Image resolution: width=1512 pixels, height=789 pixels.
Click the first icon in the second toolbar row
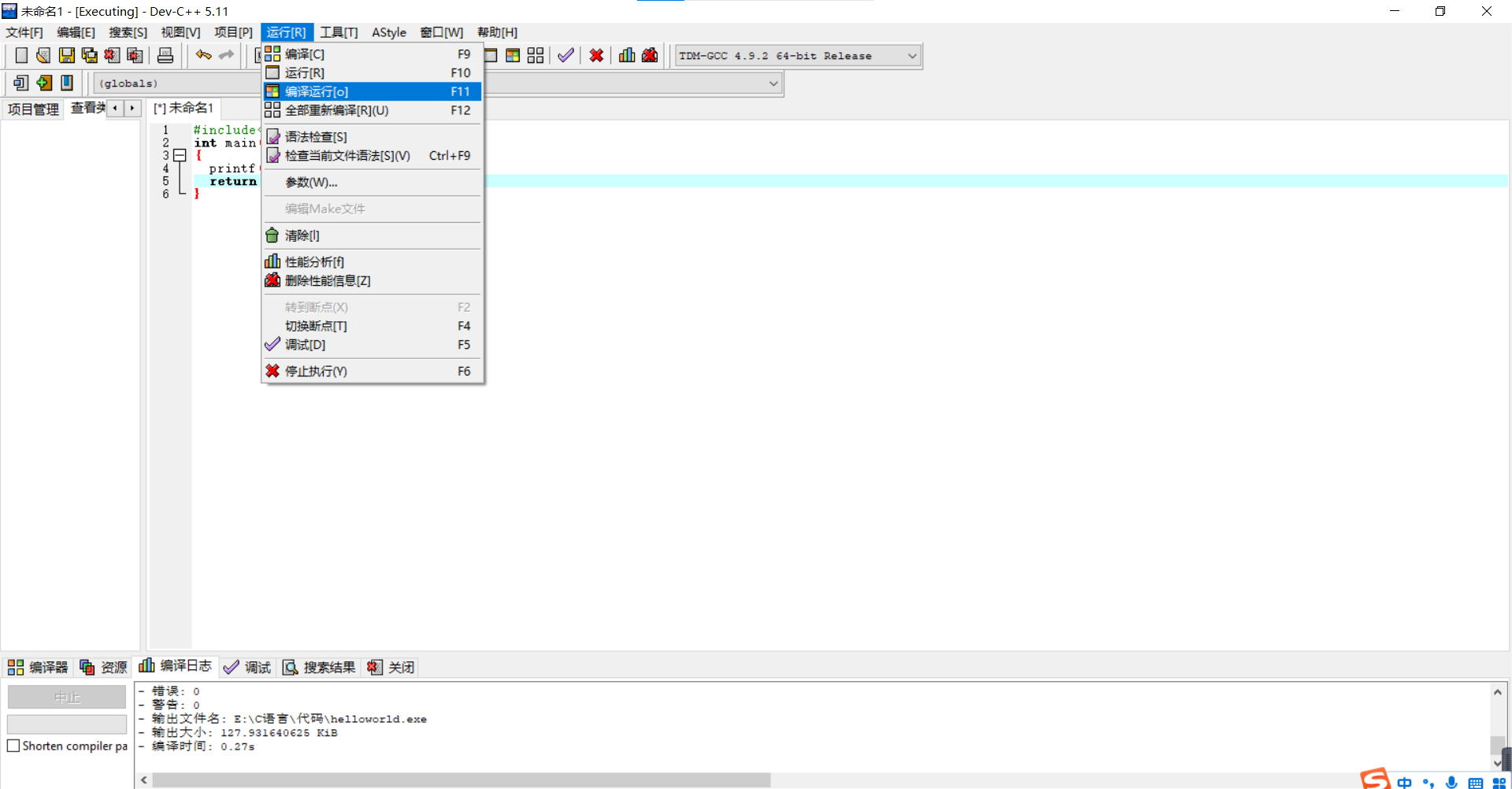point(21,83)
